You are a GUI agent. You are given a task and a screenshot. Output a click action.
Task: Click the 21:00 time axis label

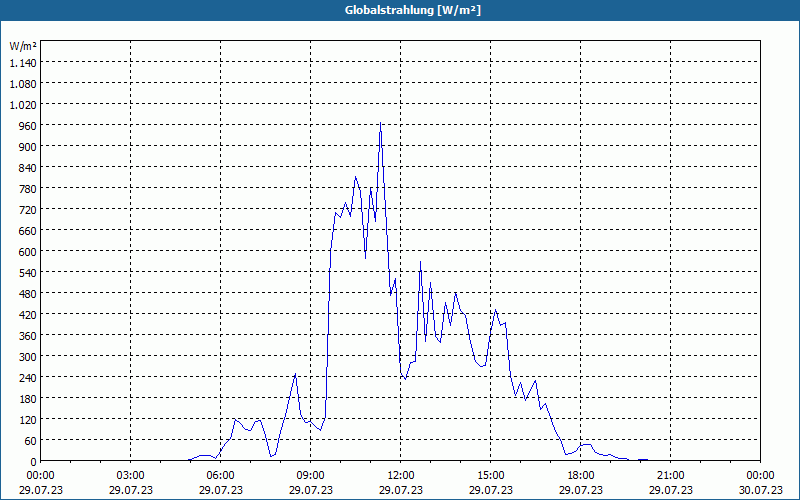[x=670, y=476]
